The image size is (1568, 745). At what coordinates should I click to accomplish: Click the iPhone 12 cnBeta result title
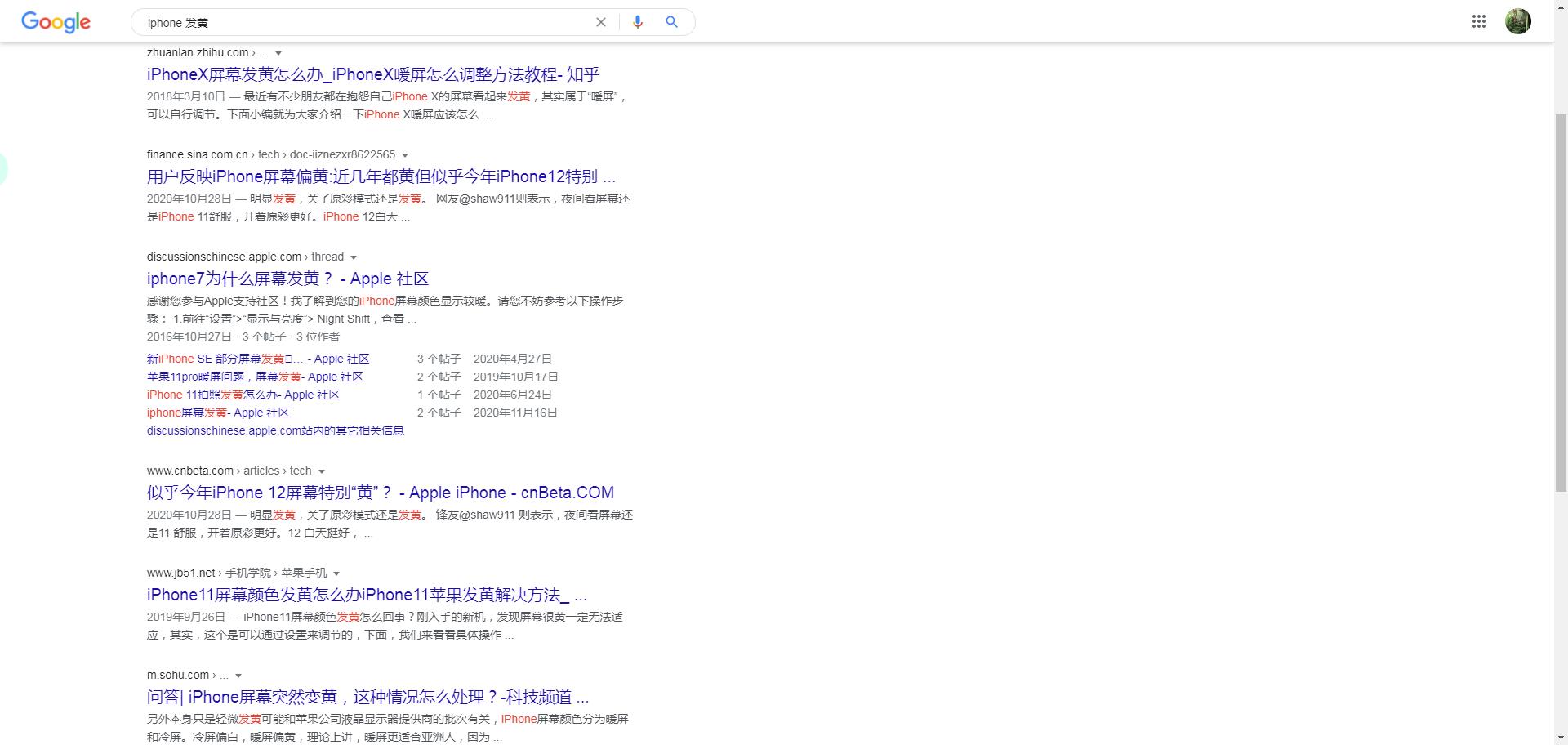click(380, 492)
